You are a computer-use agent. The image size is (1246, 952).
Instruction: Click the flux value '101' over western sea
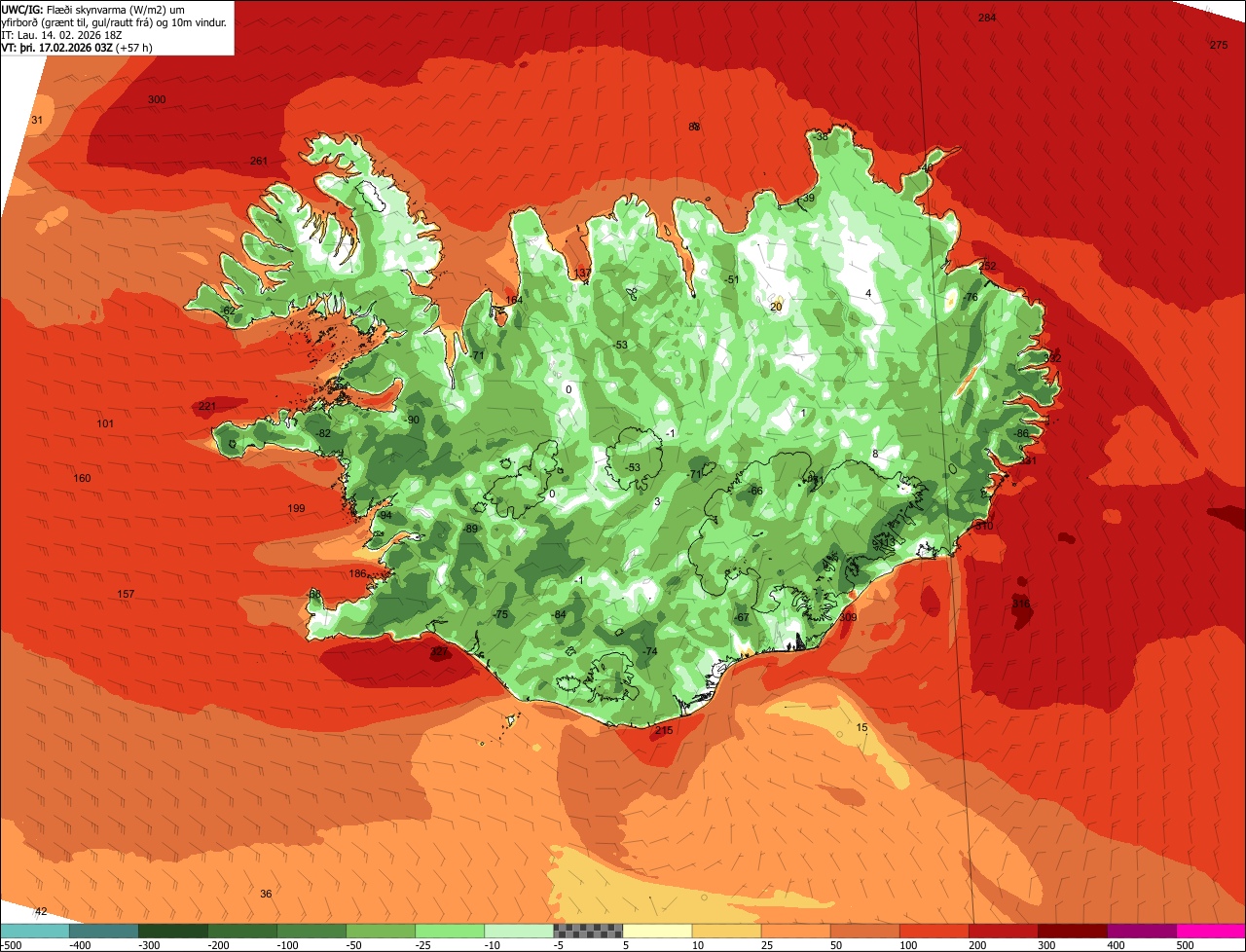(x=105, y=423)
